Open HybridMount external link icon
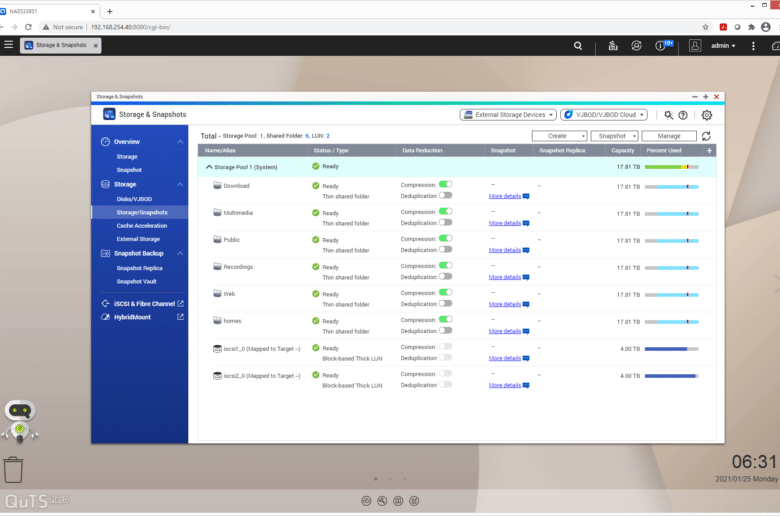This screenshot has width=780, height=516. tap(181, 317)
